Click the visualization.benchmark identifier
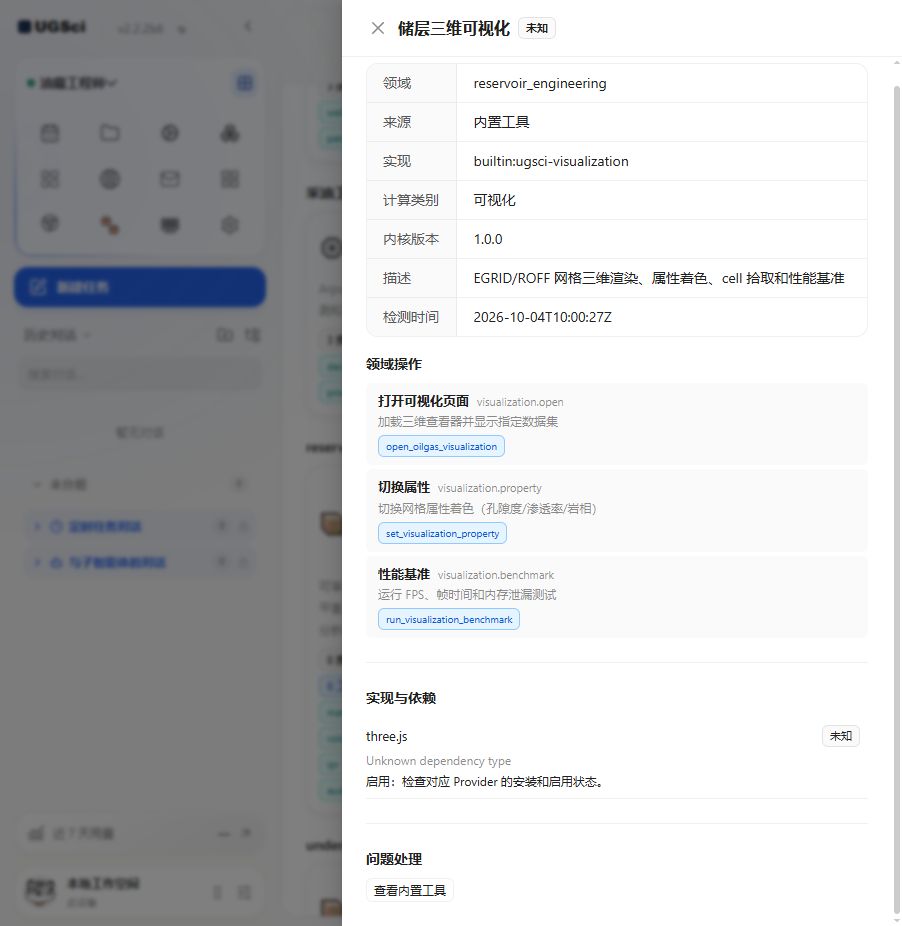Image resolution: width=902 pixels, height=926 pixels. pyautogui.click(x=496, y=575)
